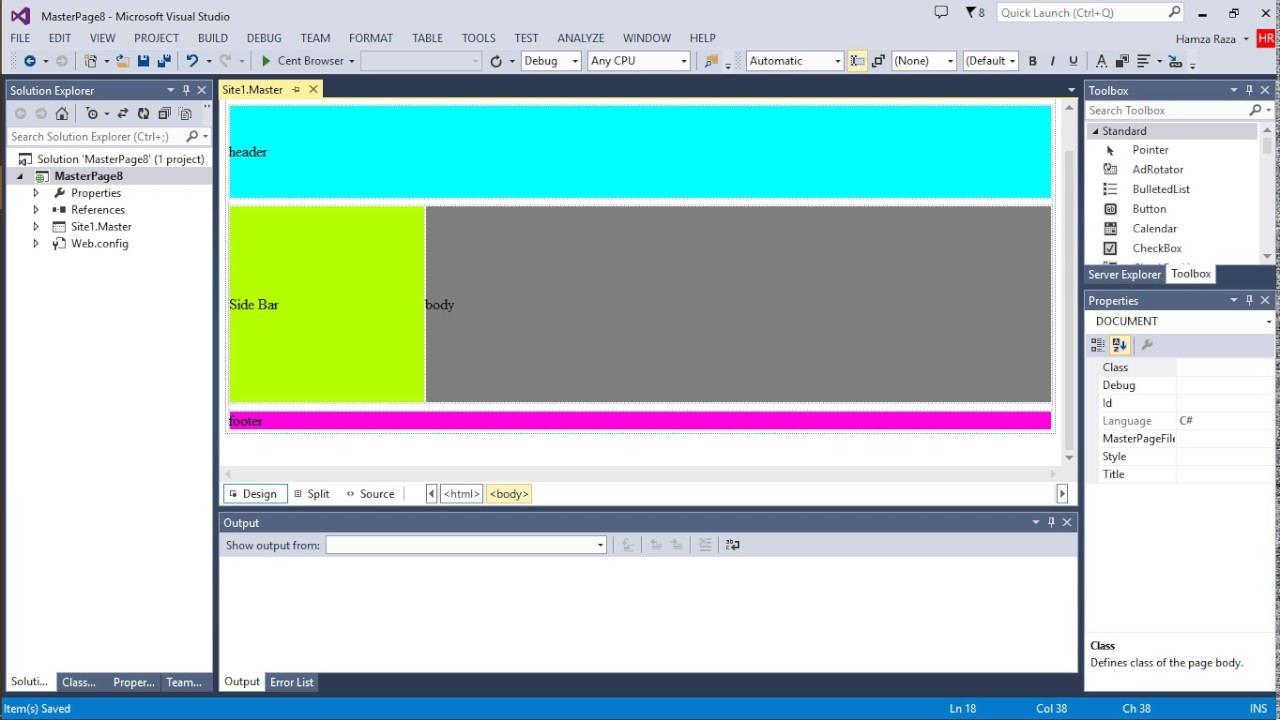The height and width of the screenshot is (720, 1280).
Task: Switch to the Error List tab
Action: [x=292, y=682]
